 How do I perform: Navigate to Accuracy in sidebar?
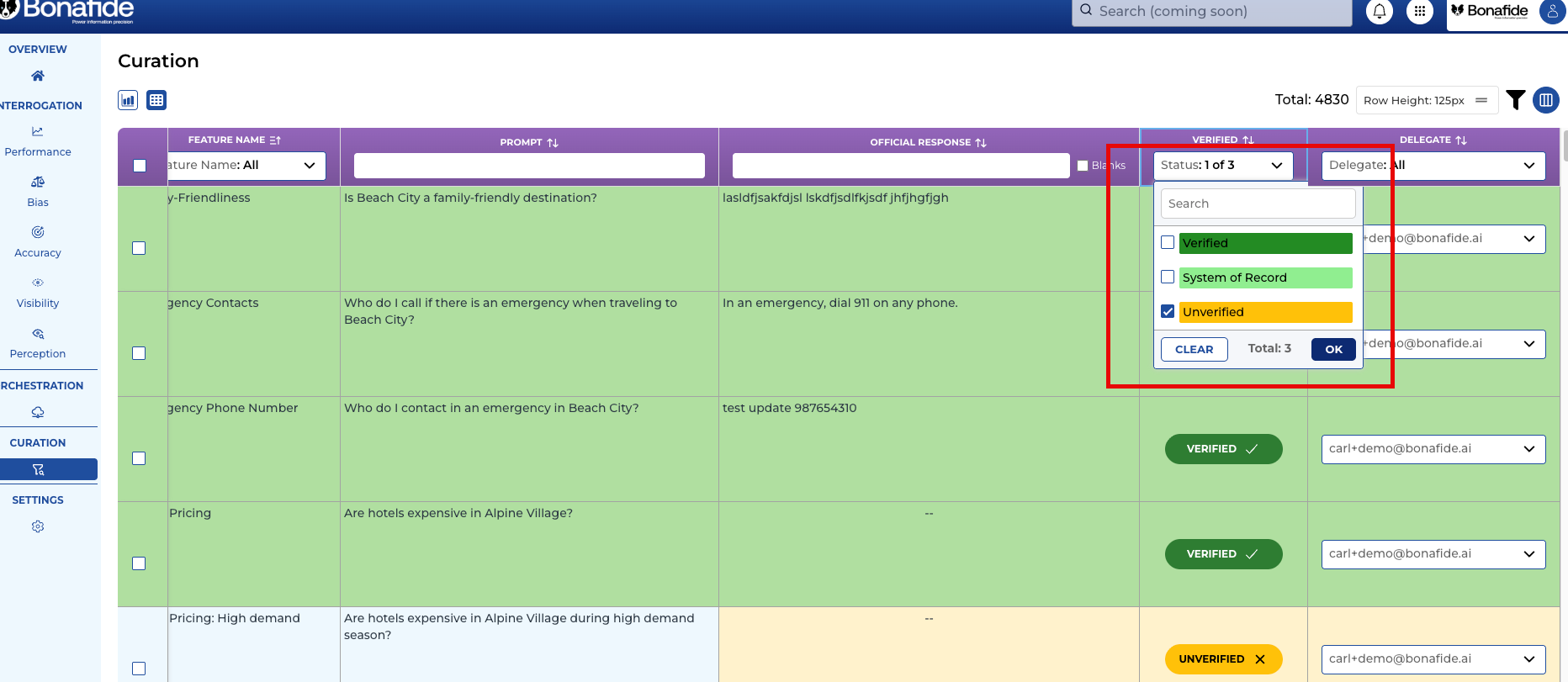click(x=38, y=242)
